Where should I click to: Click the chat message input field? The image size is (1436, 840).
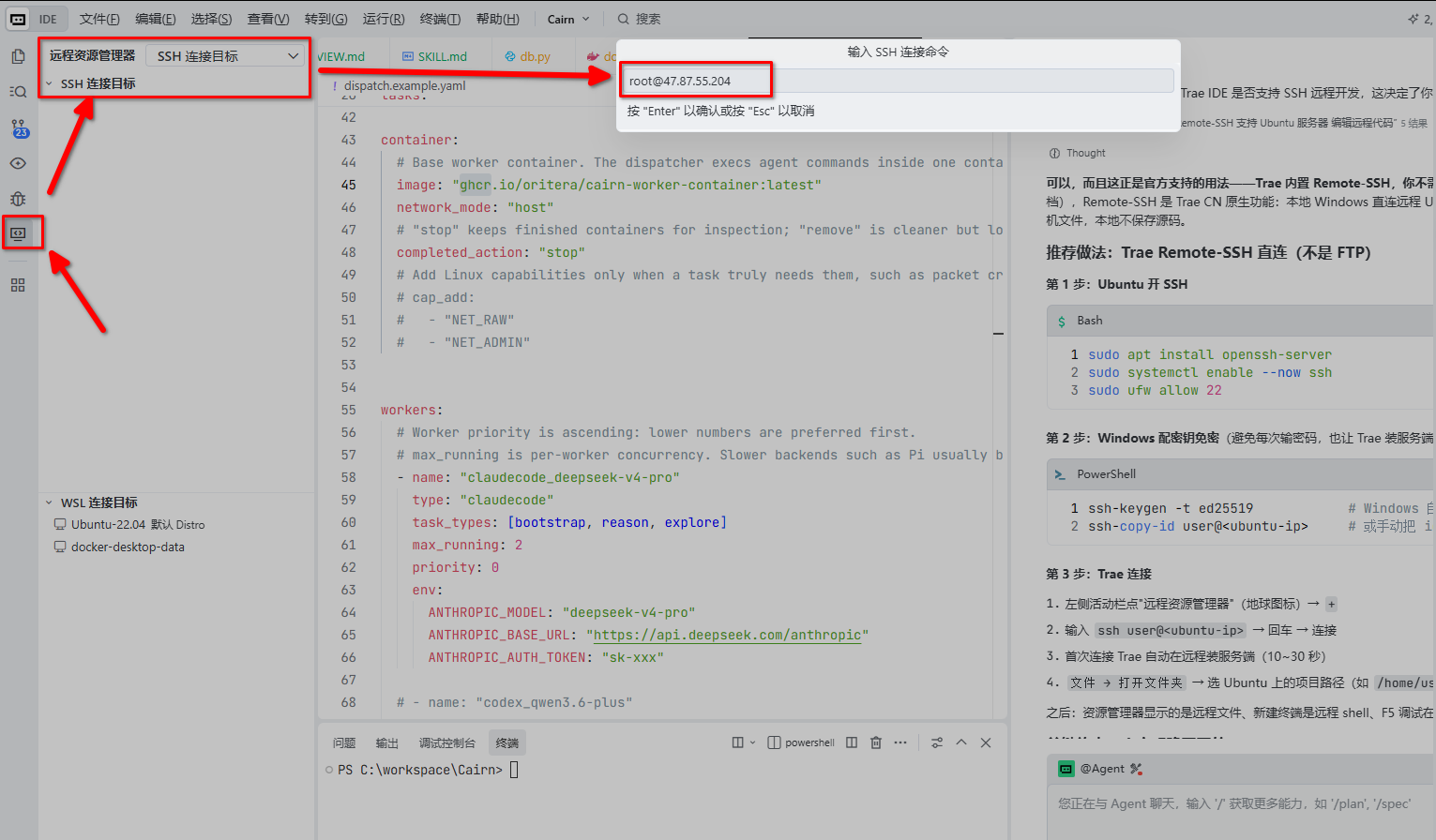(1240, 804)
